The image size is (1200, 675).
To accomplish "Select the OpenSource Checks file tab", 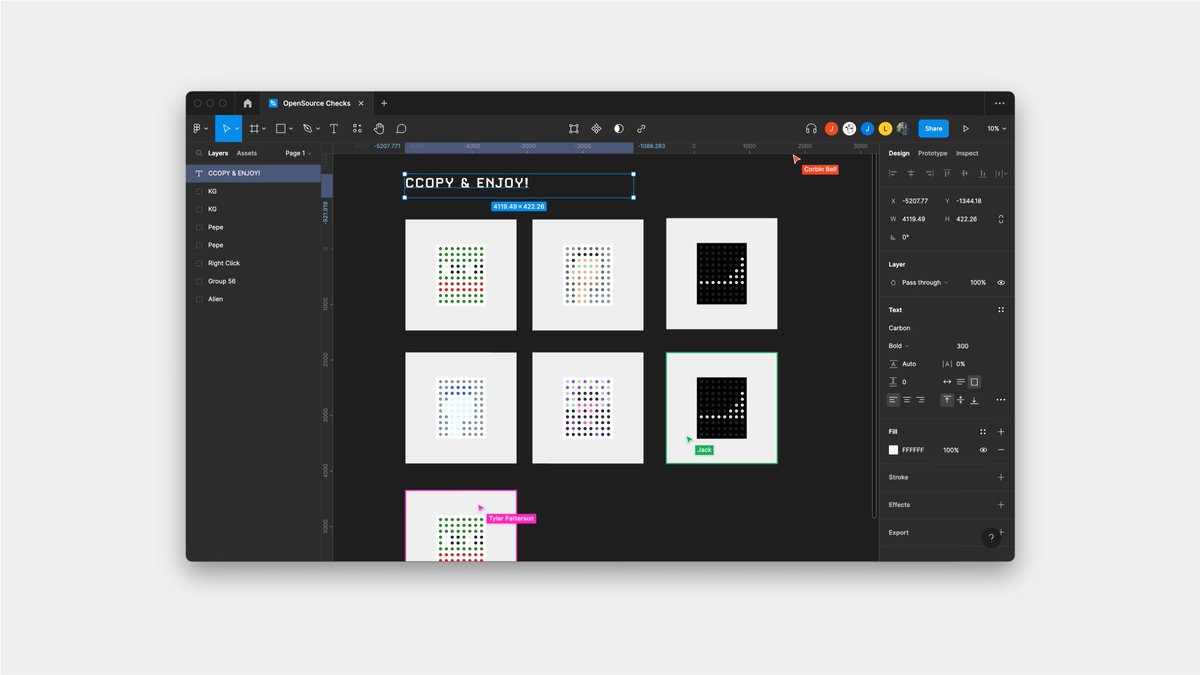I will [x=316, y=103].
